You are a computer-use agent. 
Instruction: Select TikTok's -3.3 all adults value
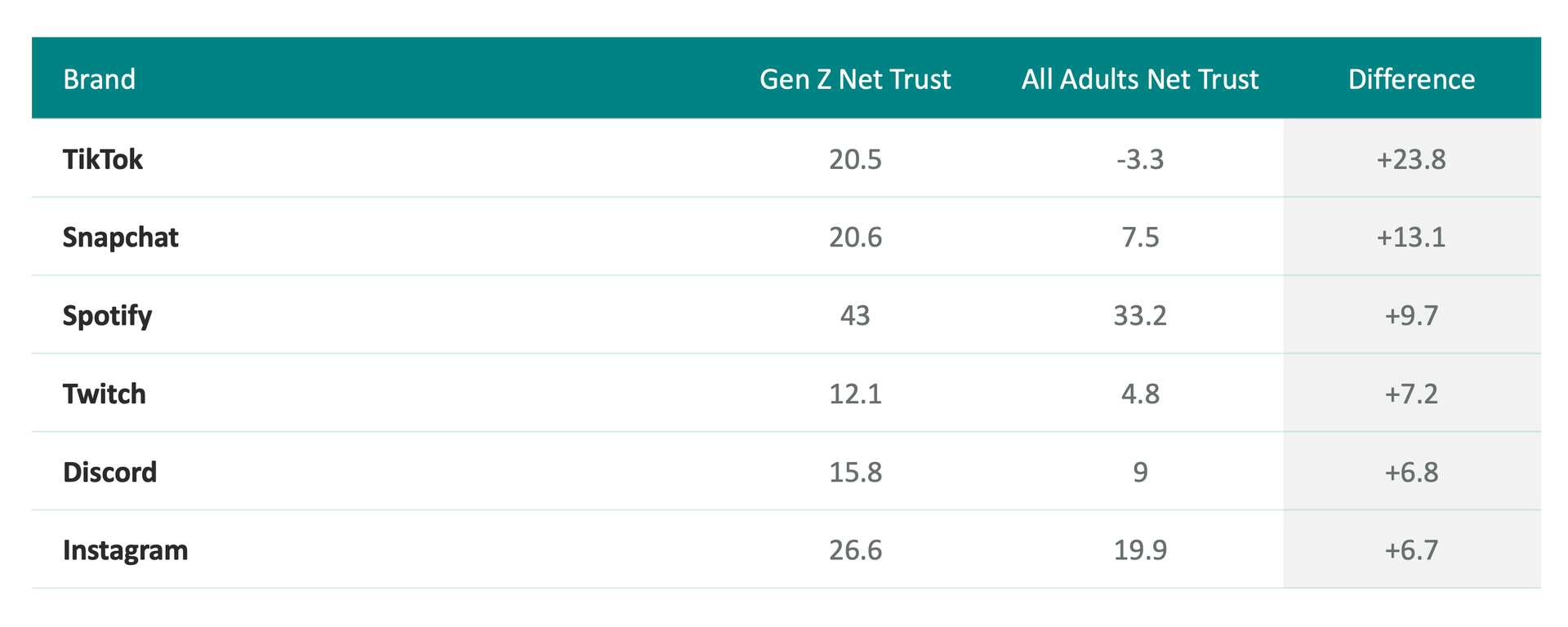1140,159
